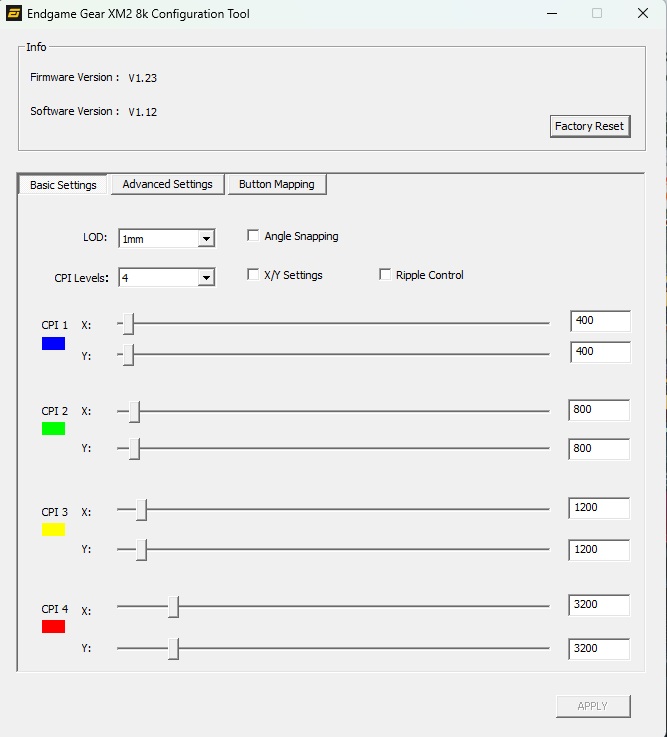This screenshot has height=737, width=667.
Task: Pick the green CPI 2 color swatch
Action: (54, 429)
